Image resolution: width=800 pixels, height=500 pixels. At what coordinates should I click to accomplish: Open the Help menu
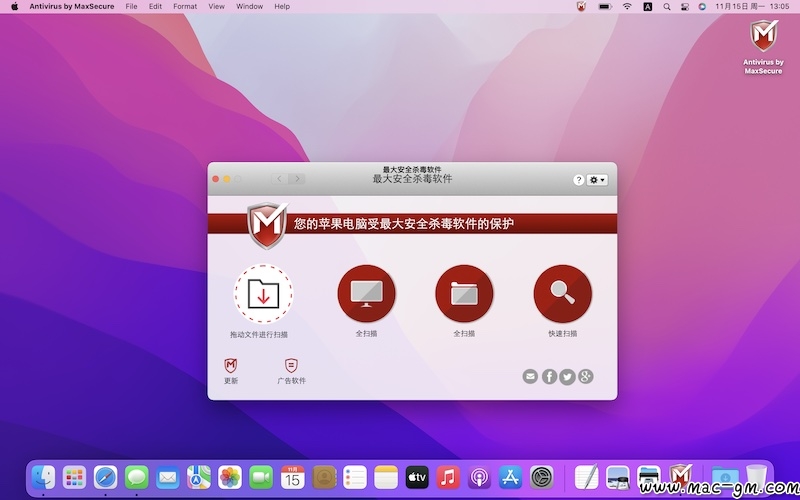tap(282, 6)
